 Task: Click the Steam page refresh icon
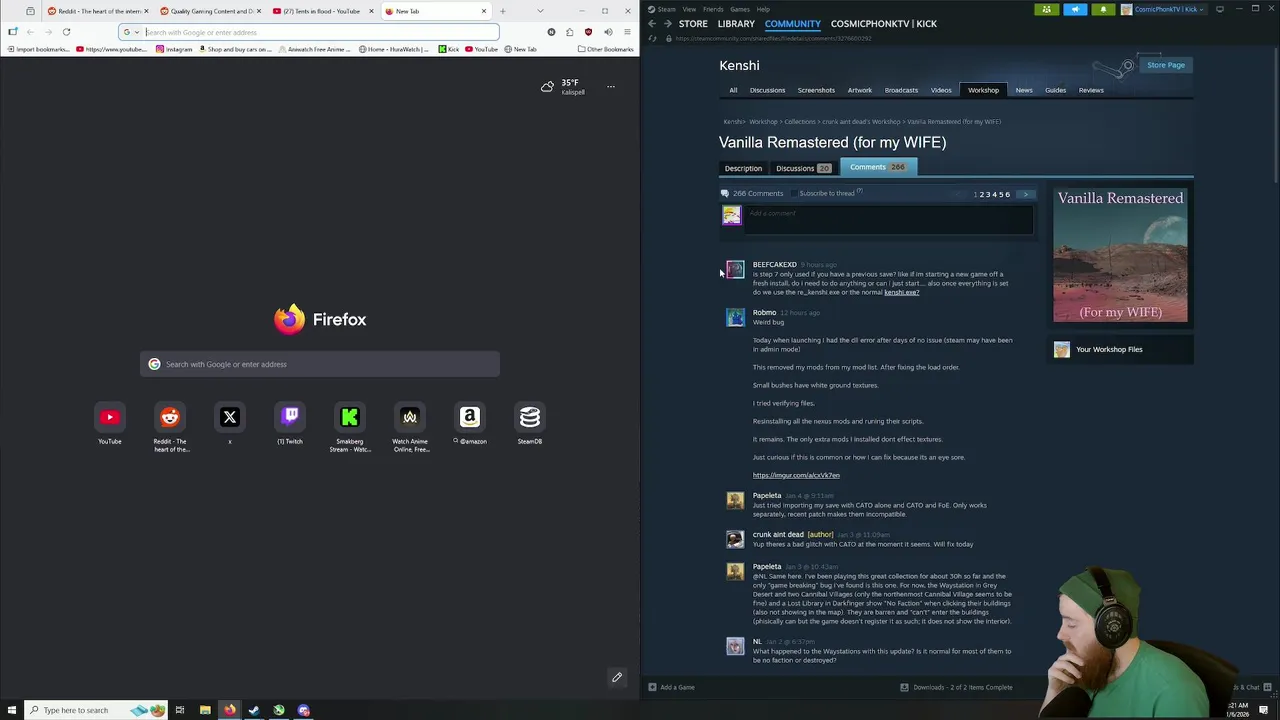point(652,38)
